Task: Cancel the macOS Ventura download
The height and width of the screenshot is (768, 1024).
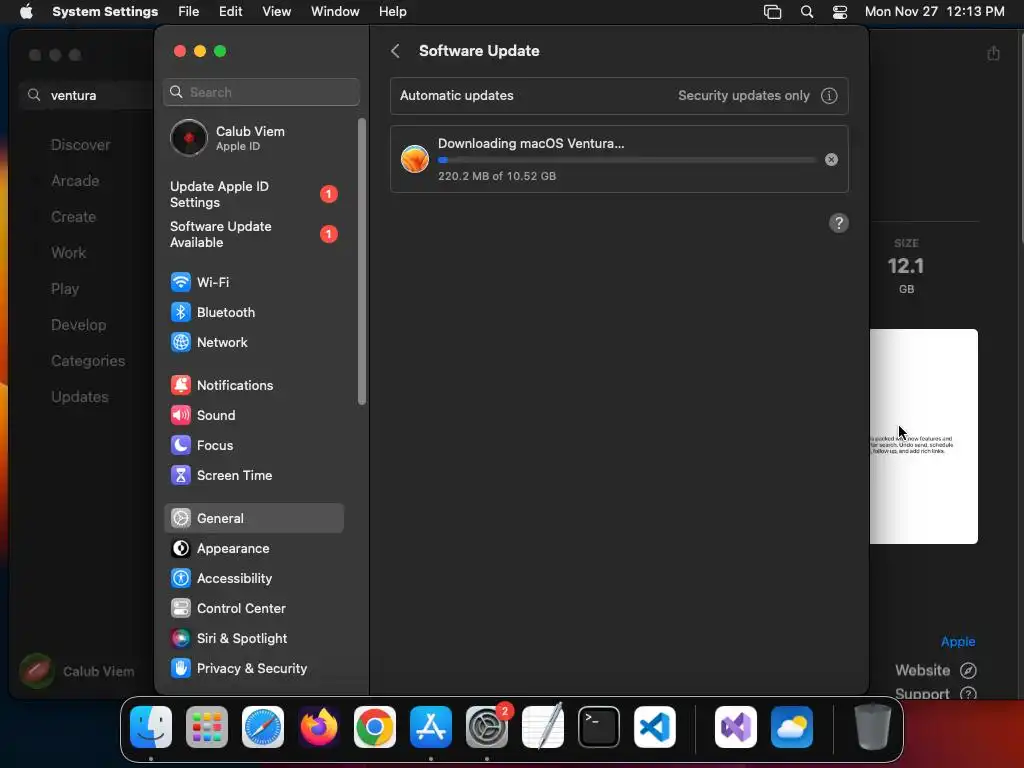Action: 831,159
